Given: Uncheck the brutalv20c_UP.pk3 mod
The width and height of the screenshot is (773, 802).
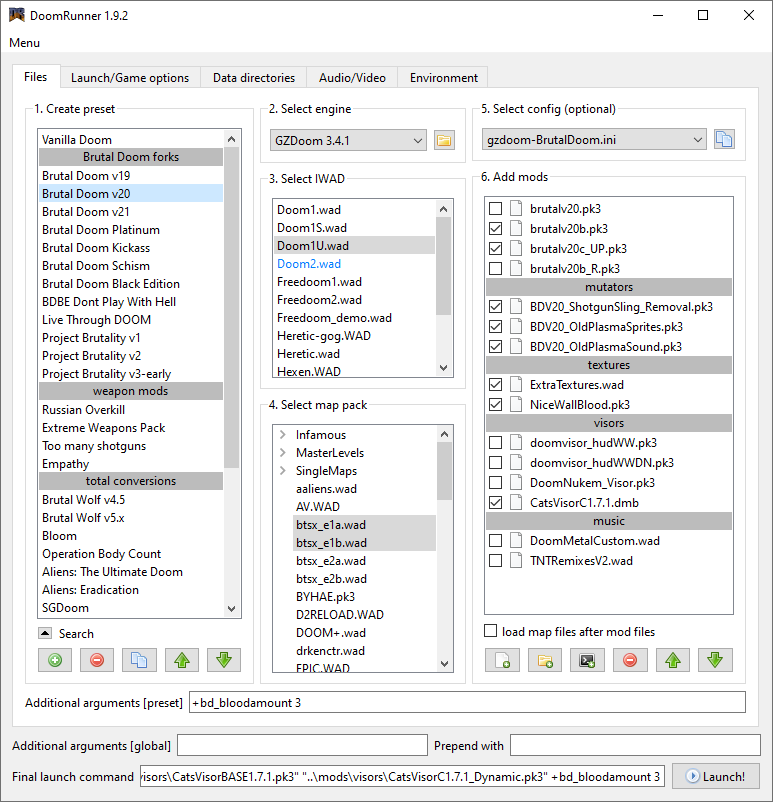Looking at the screenshot, I should 495,249.
